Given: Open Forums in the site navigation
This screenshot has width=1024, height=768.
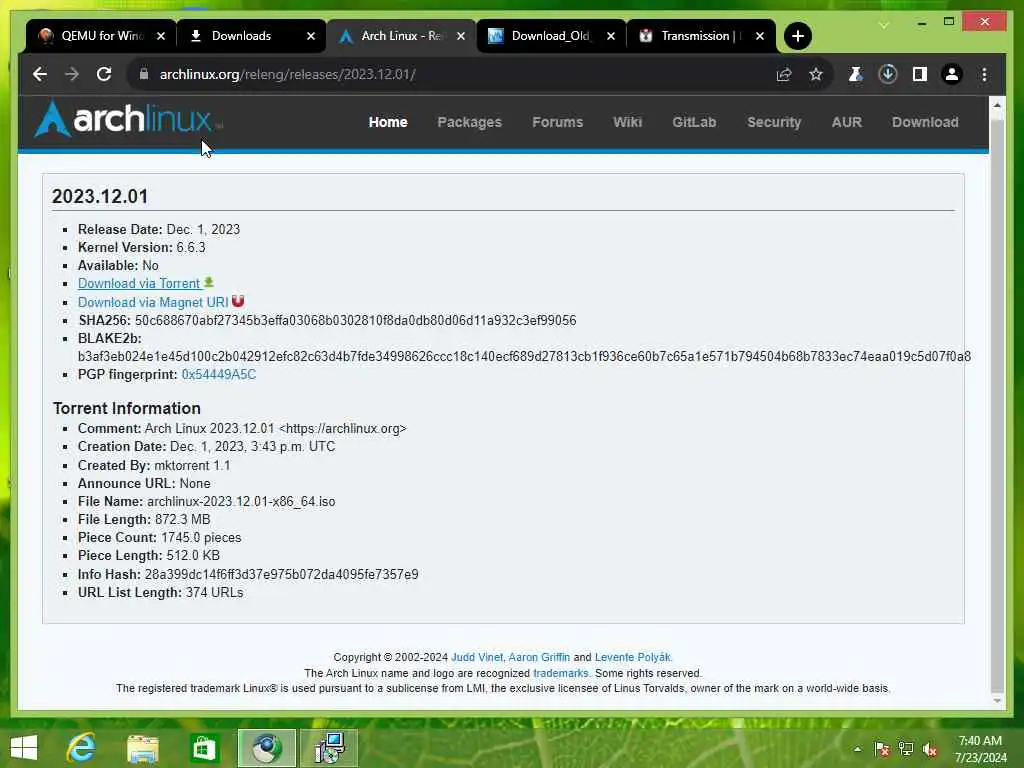Looking at the screenshot, I should 557,122.
